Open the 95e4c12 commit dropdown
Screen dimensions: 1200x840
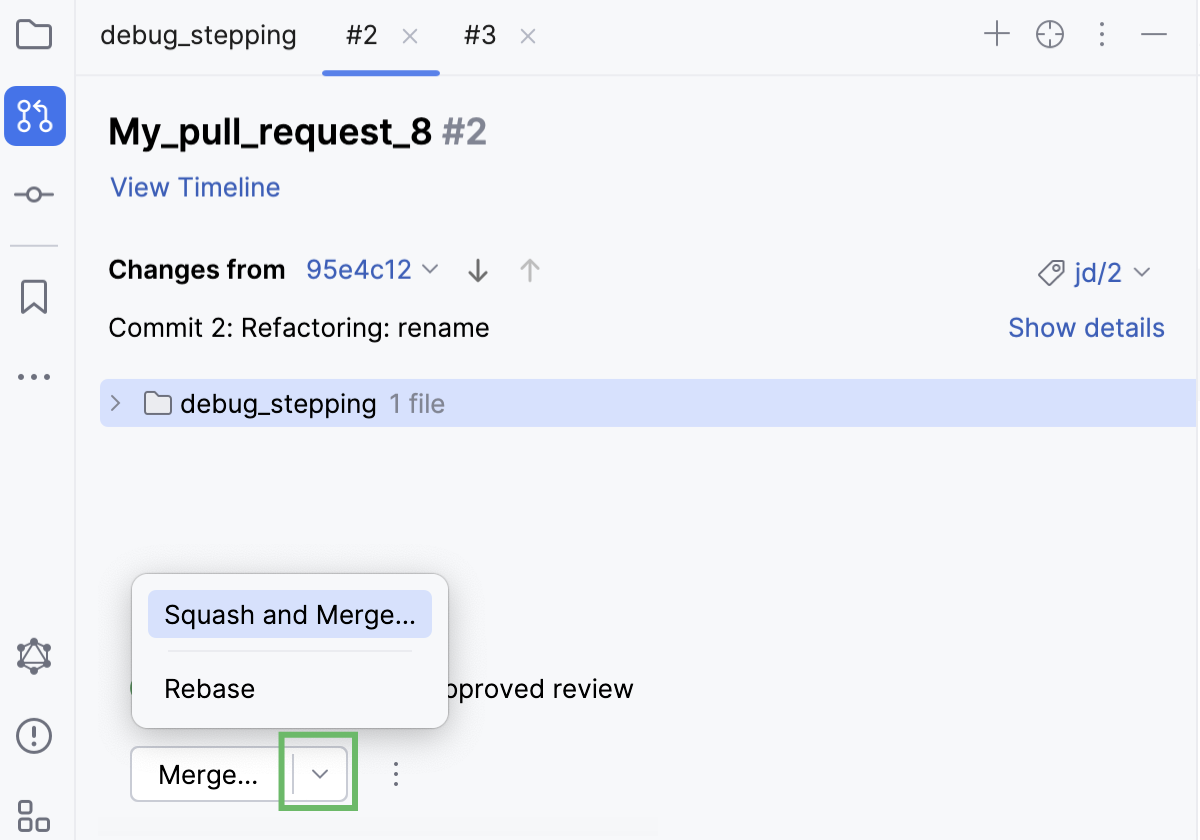point(372,269)
